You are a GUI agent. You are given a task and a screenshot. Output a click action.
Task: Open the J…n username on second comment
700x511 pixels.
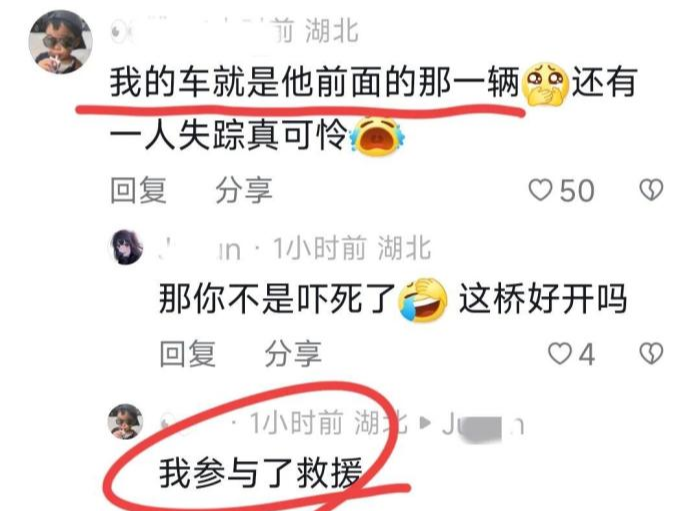(x=200, y=249)
